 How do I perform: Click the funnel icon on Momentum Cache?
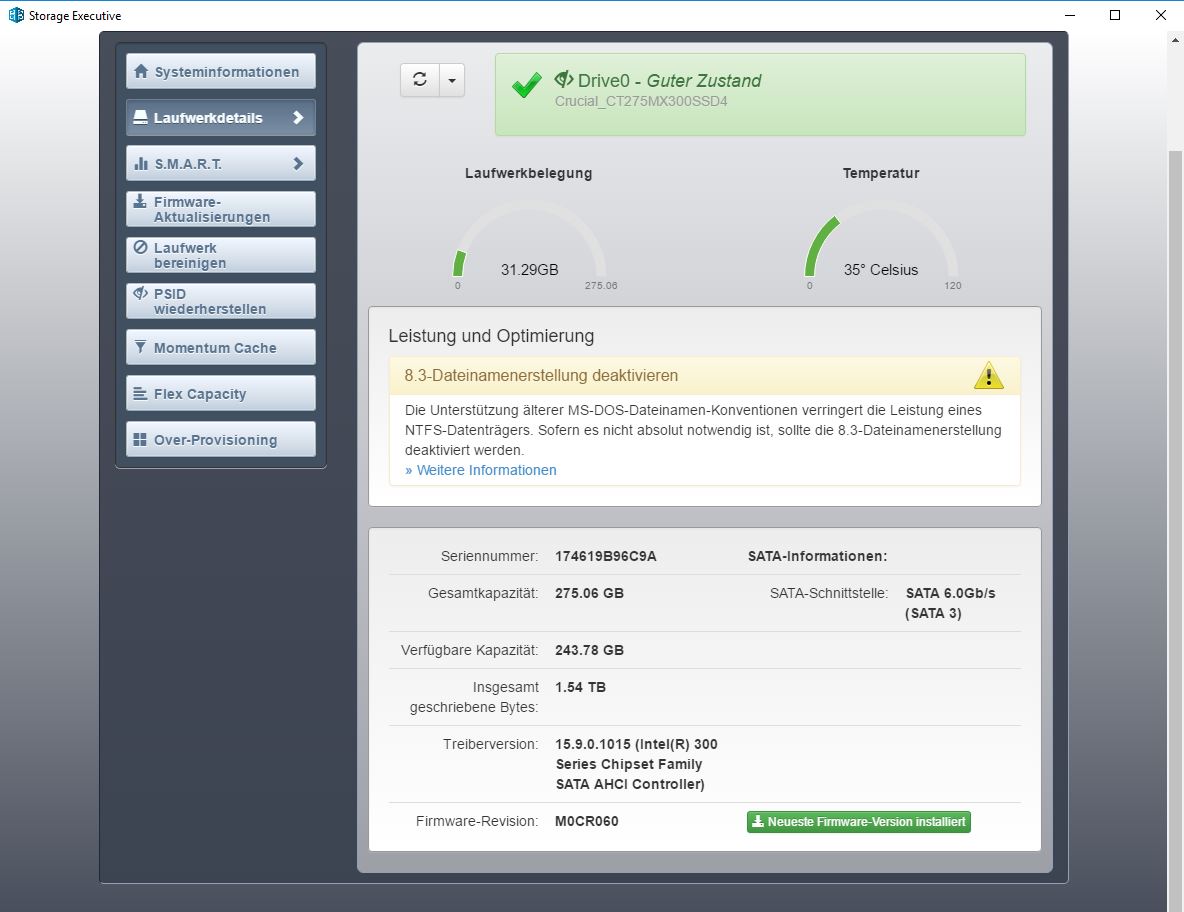tap(140, 347)
